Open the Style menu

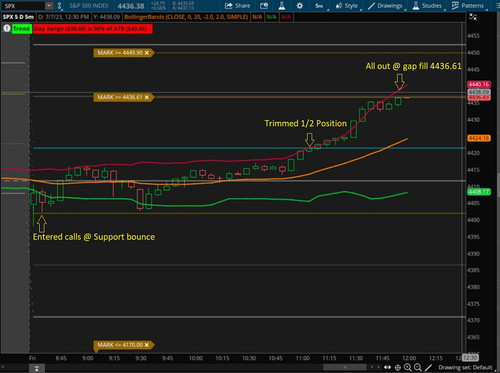pos(347,6)
